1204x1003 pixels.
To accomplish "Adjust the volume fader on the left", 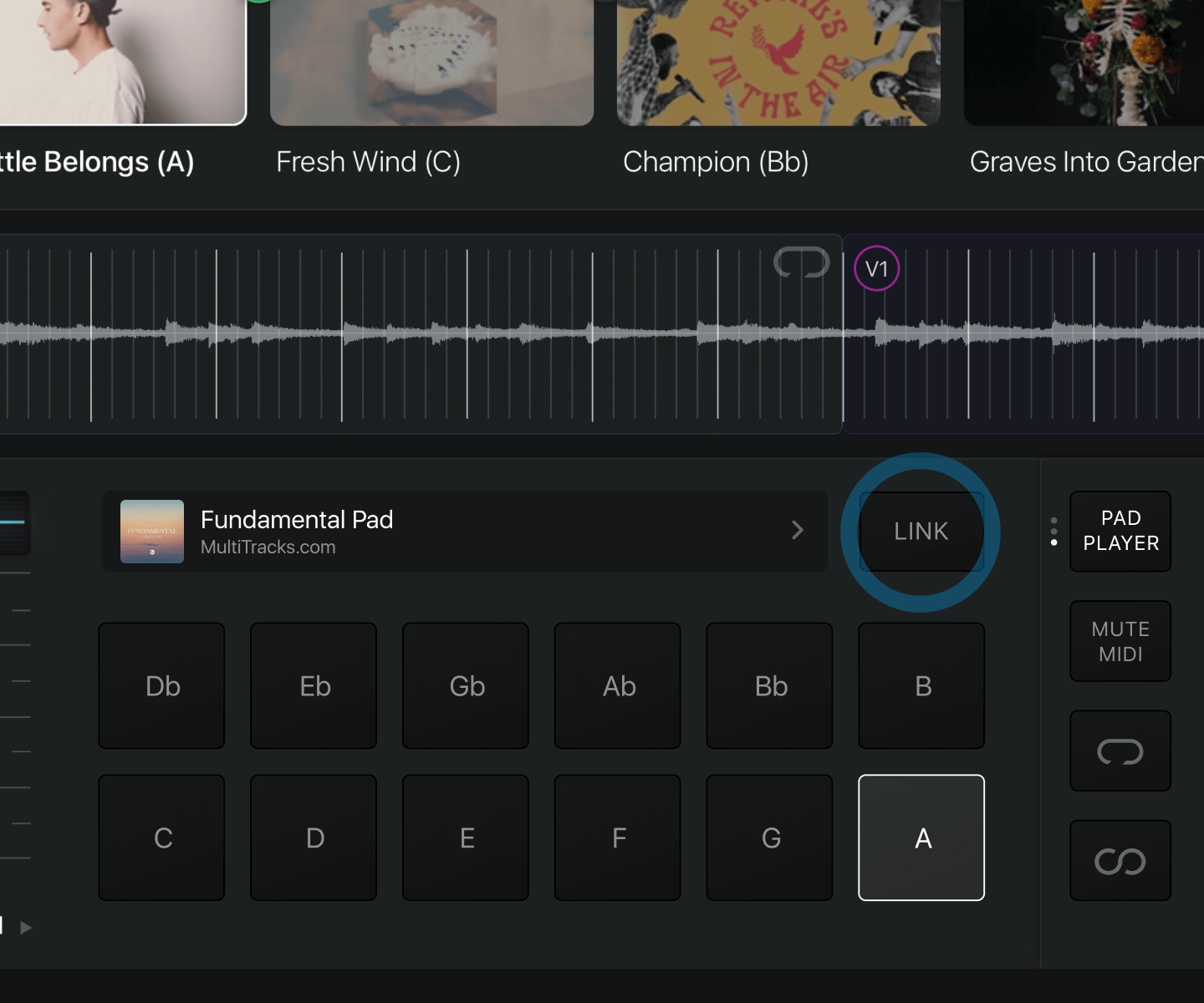I will (x=17, y=522).
